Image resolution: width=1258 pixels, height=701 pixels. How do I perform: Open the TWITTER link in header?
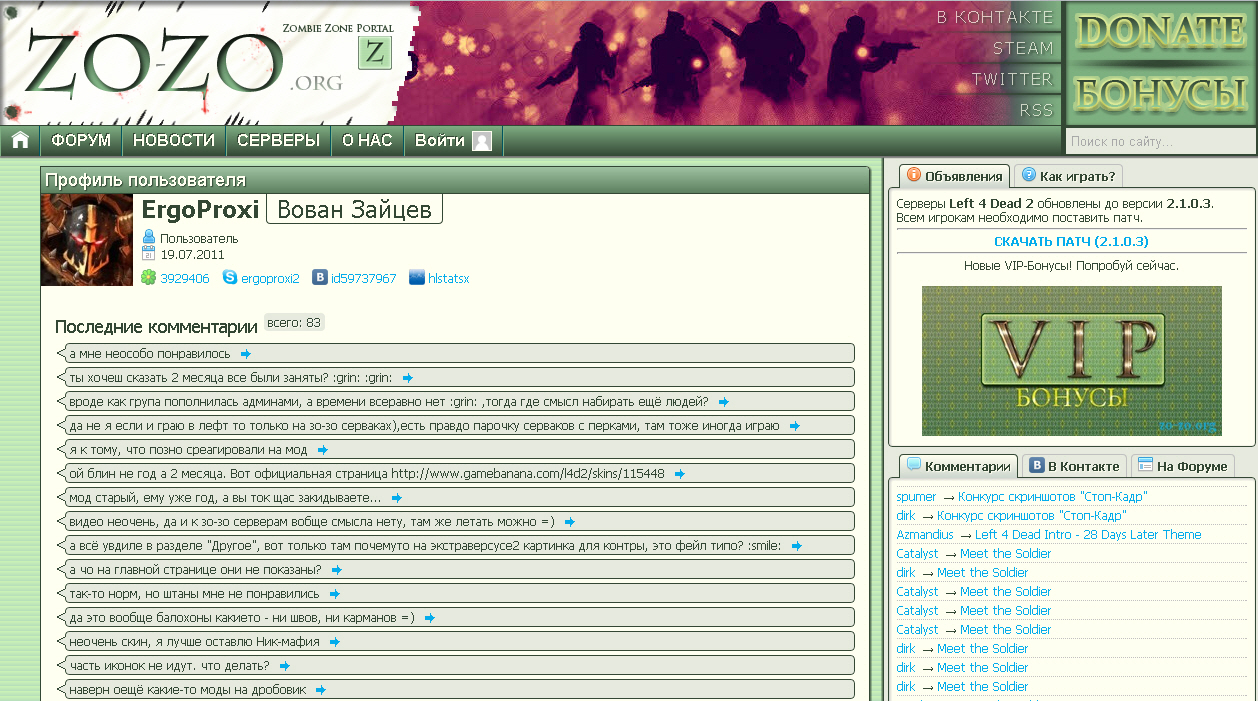pyautogui.click(x=1011, y=79)
